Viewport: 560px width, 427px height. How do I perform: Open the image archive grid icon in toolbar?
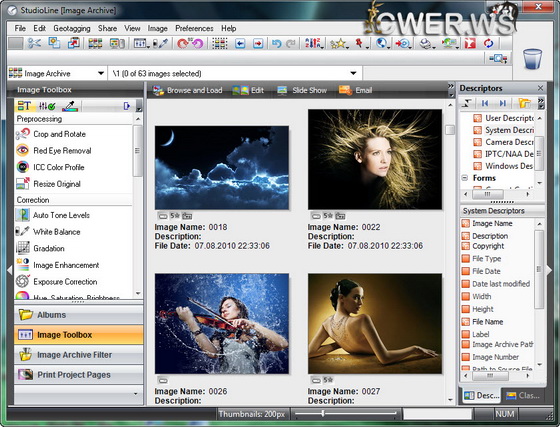(x=95, y=44)
